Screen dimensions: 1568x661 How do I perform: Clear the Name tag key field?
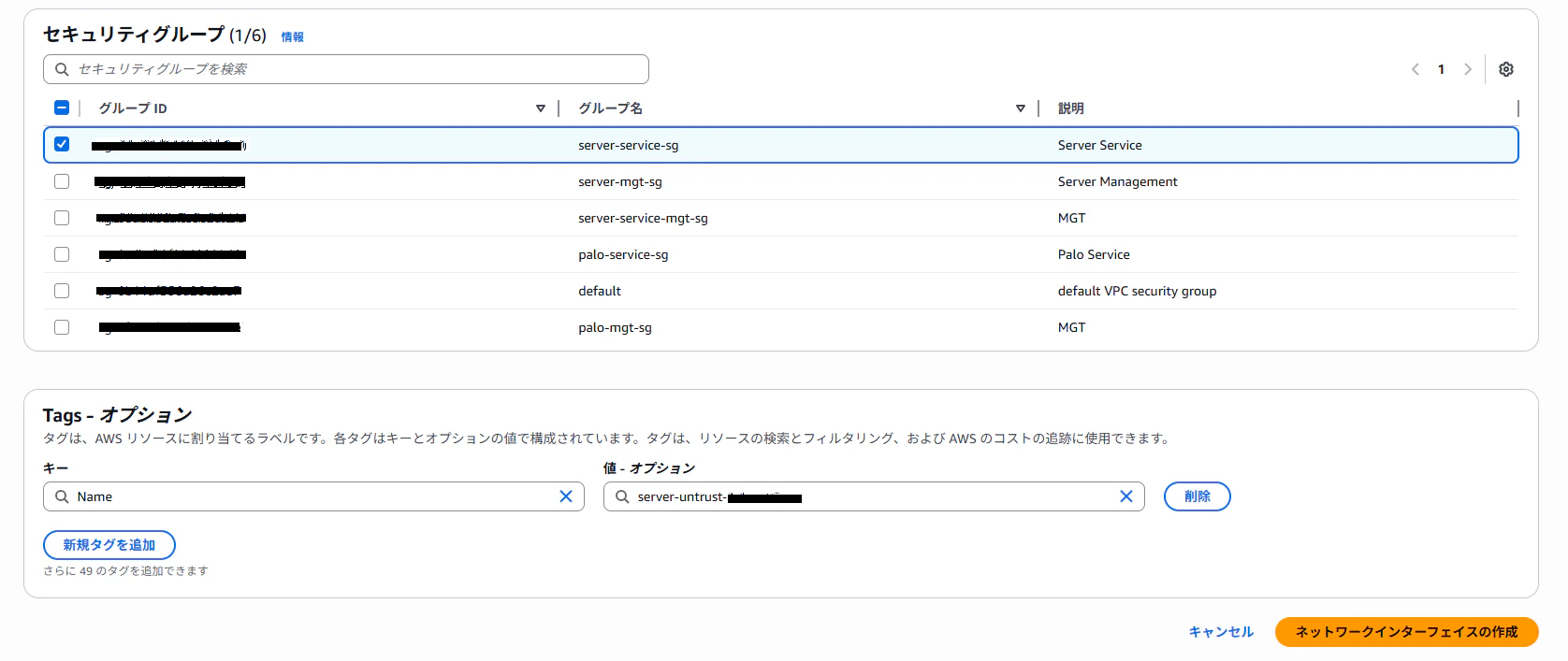pyautogui.click(x=566, y=496)
